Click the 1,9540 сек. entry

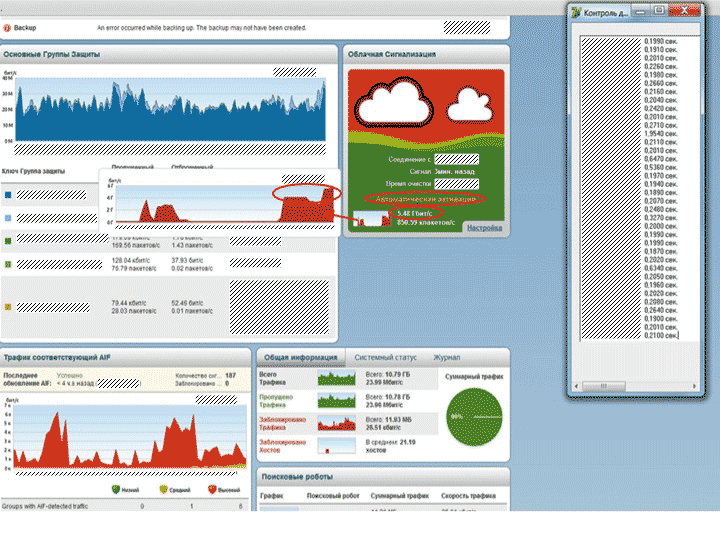point(660,134)
